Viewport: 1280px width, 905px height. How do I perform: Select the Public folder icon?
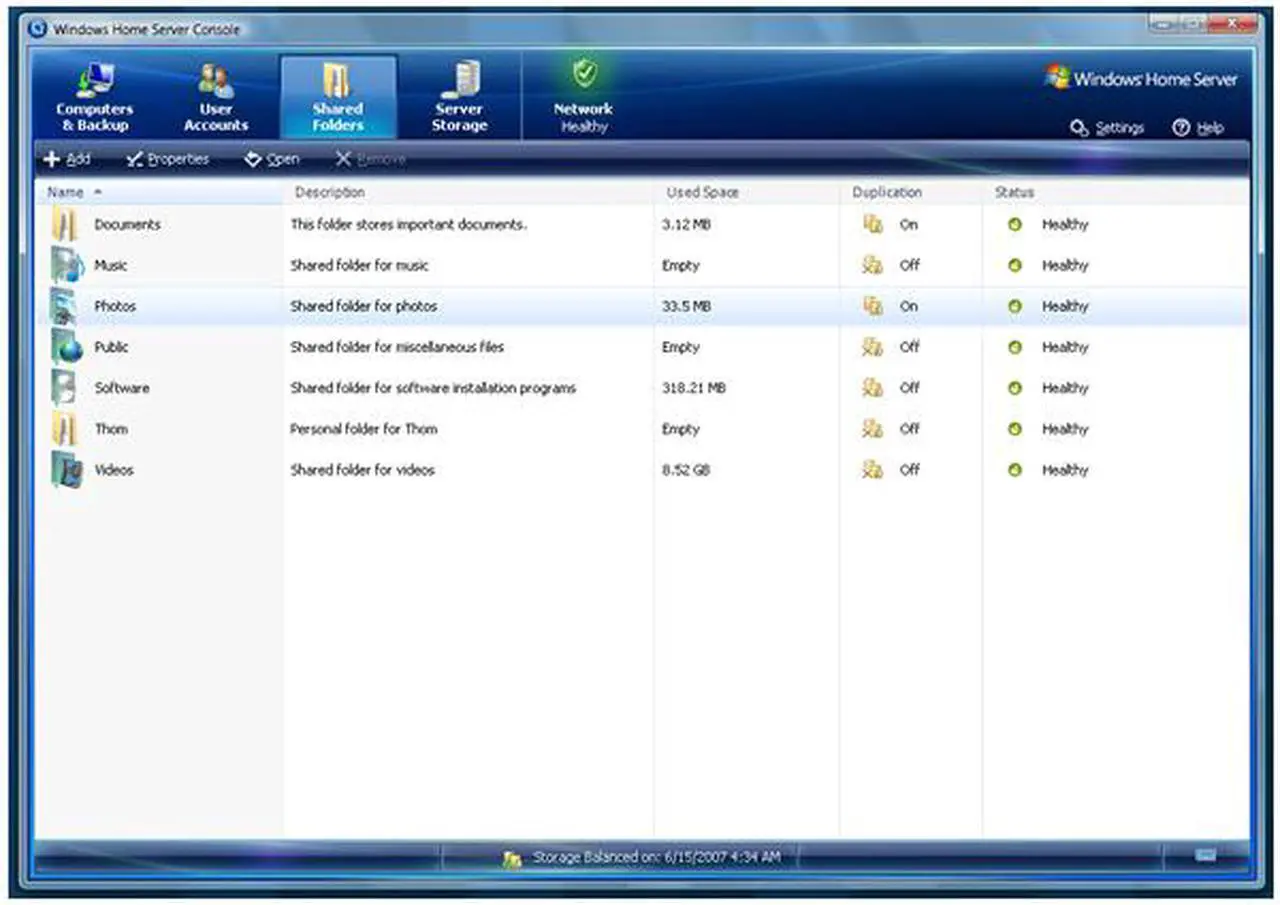[67, 348]
